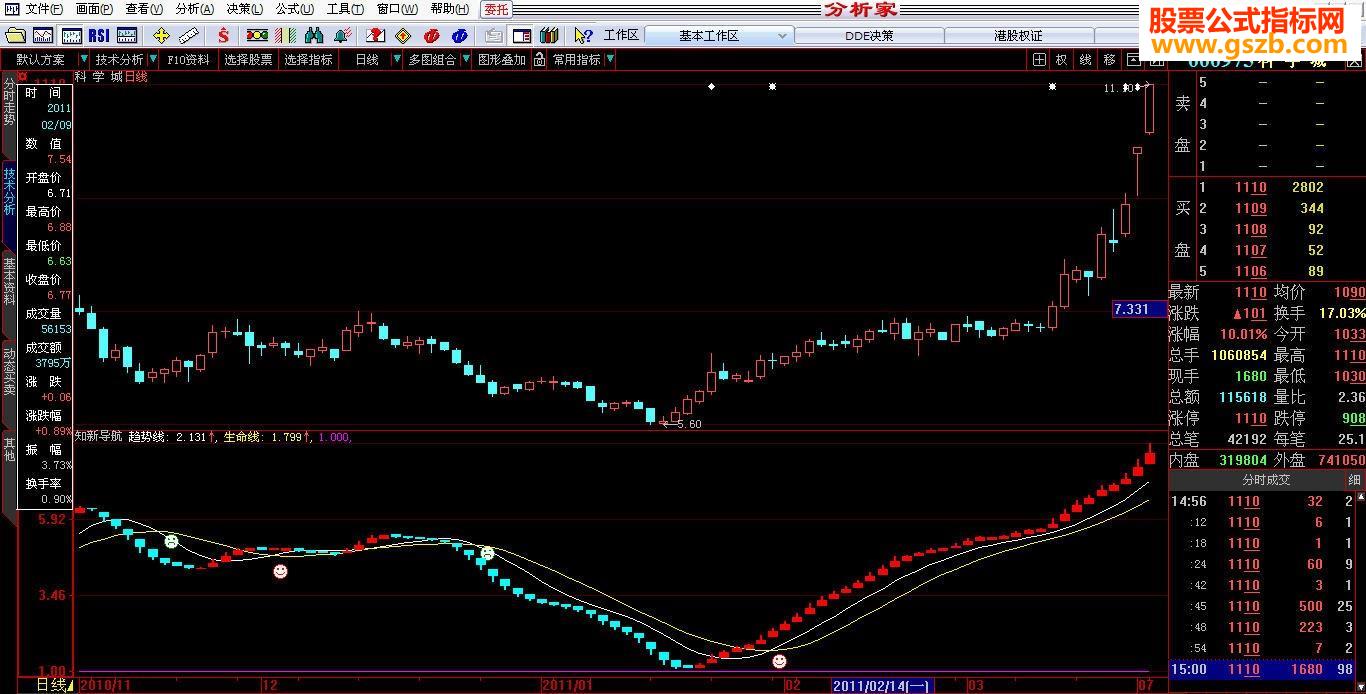The image size is (1366, 694).
Task: Click the 图形叠加 button
Action: coord(501,59)
